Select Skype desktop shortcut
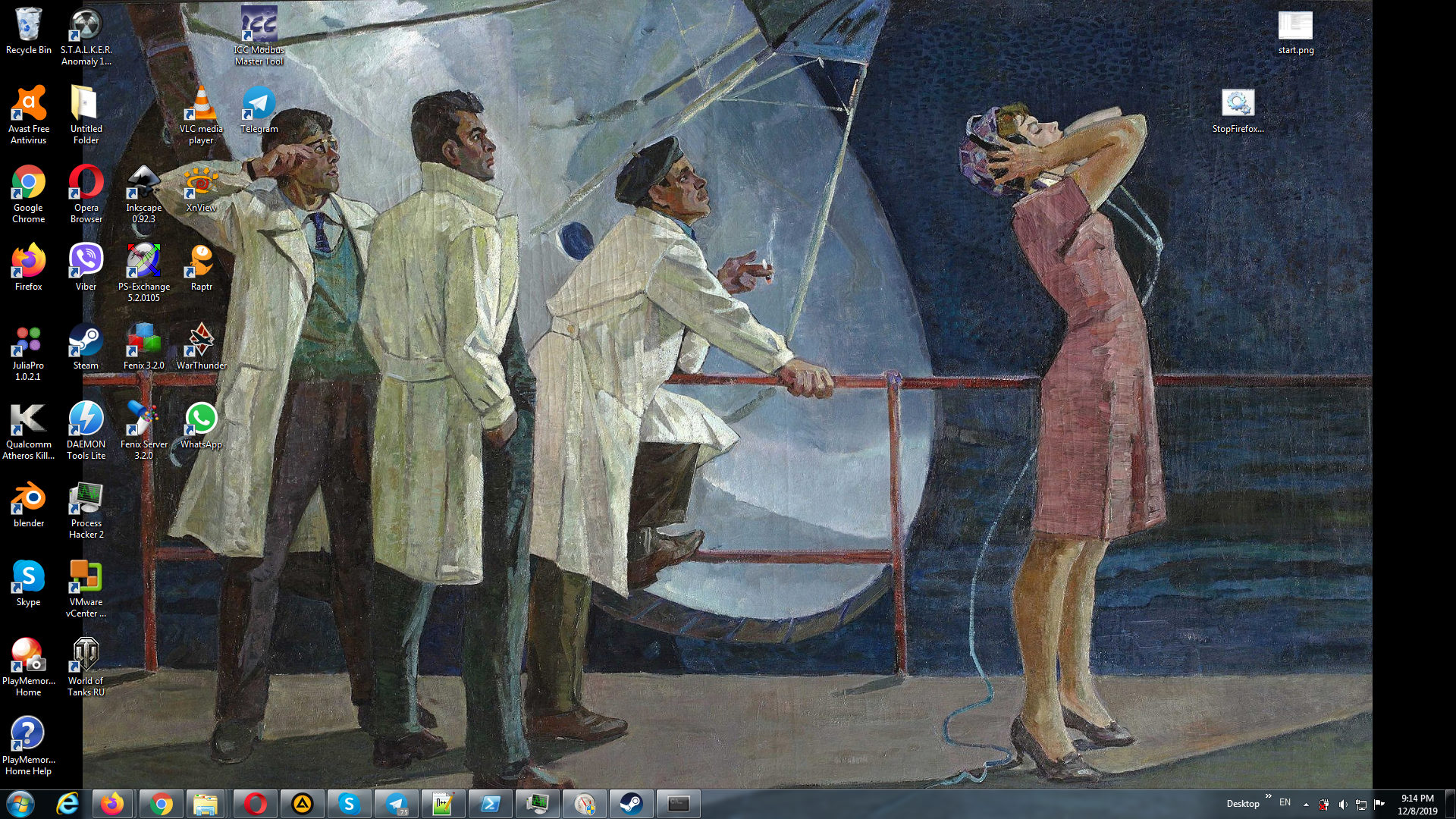 pyautogui.click(x=28, y=584)
